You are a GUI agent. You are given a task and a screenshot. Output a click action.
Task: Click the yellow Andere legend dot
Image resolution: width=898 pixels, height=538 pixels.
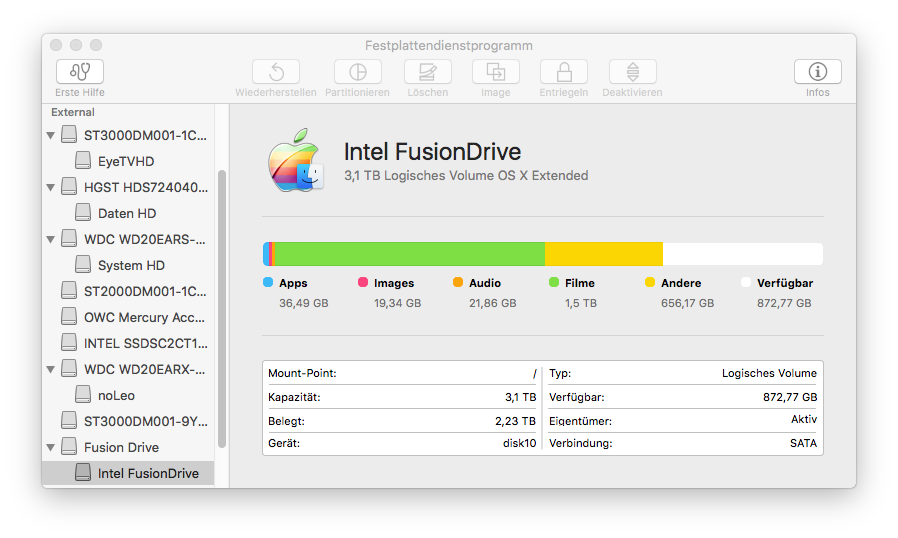coord(649,282)
